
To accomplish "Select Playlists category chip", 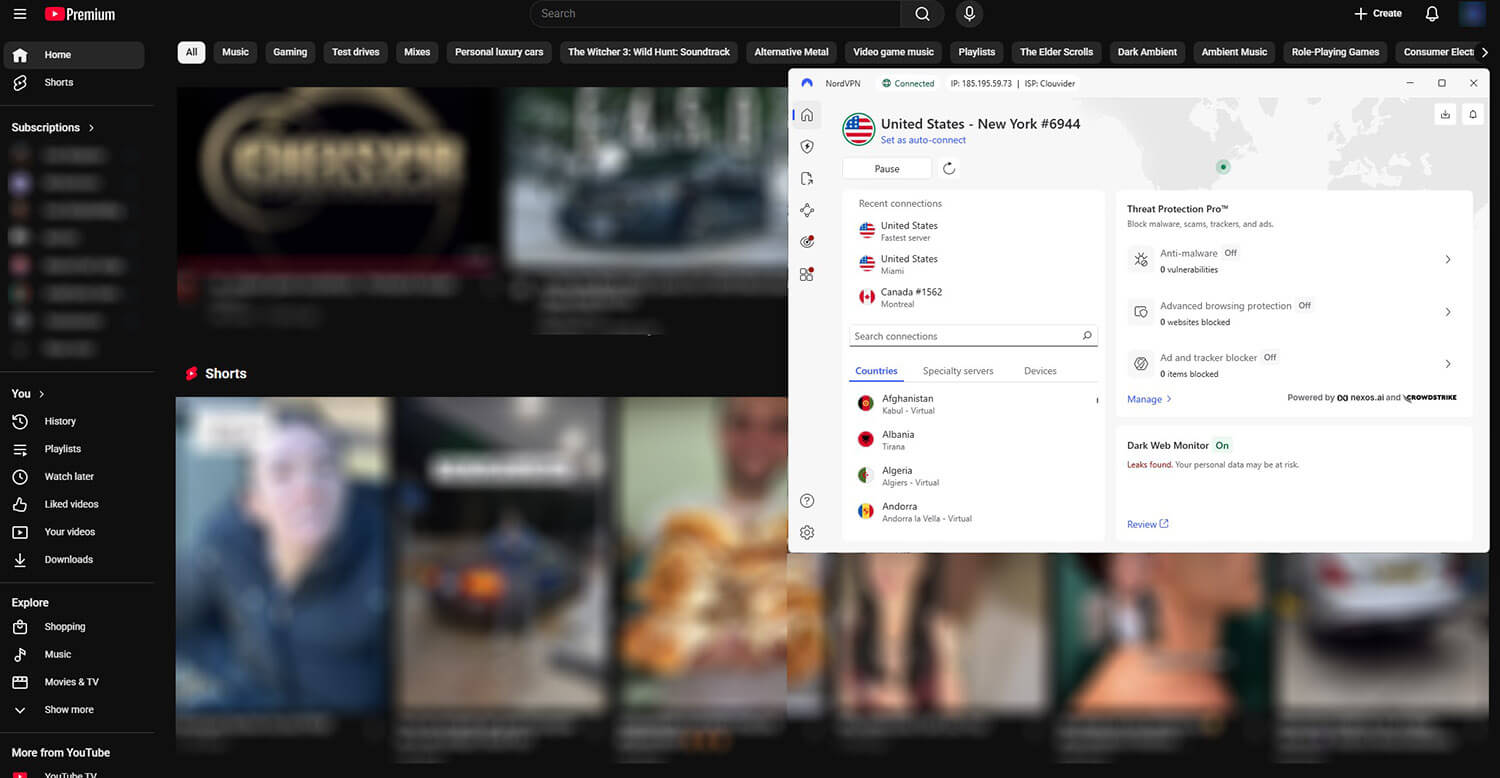I will click(x=976, y=52).
